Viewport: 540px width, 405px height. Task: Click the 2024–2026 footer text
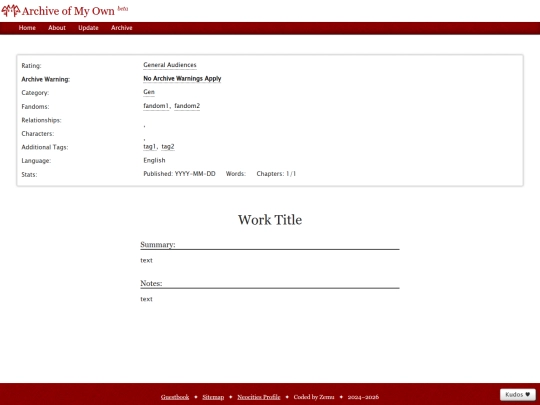point(363,397)
